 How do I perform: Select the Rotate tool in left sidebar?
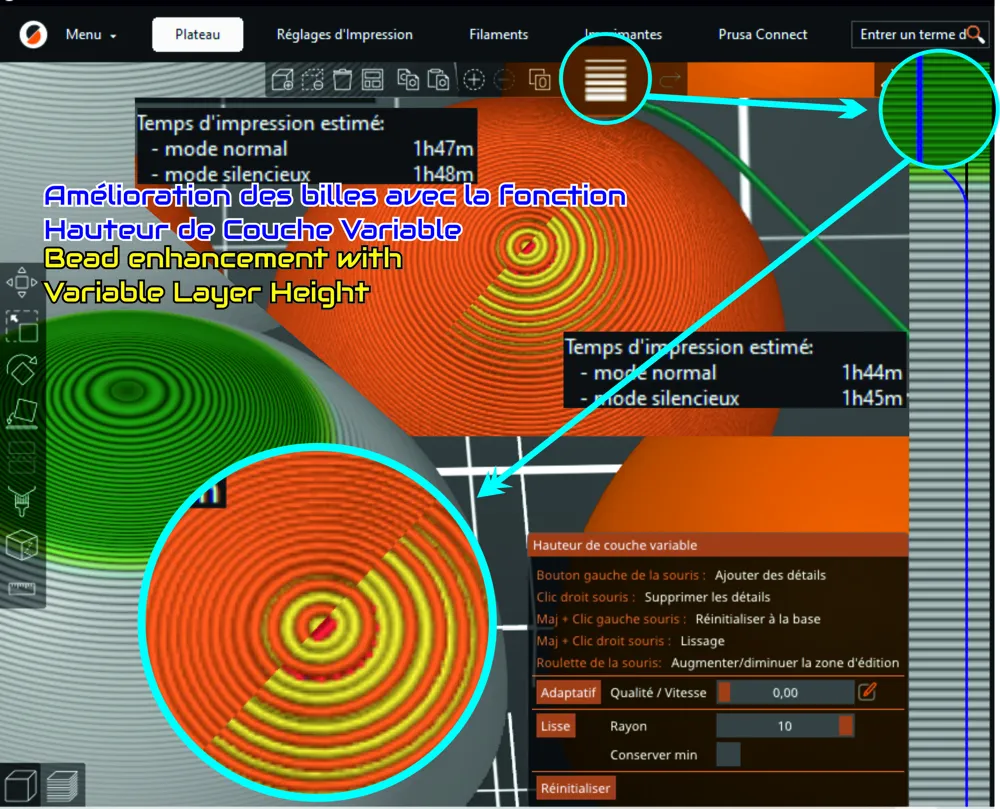[22, 369]
